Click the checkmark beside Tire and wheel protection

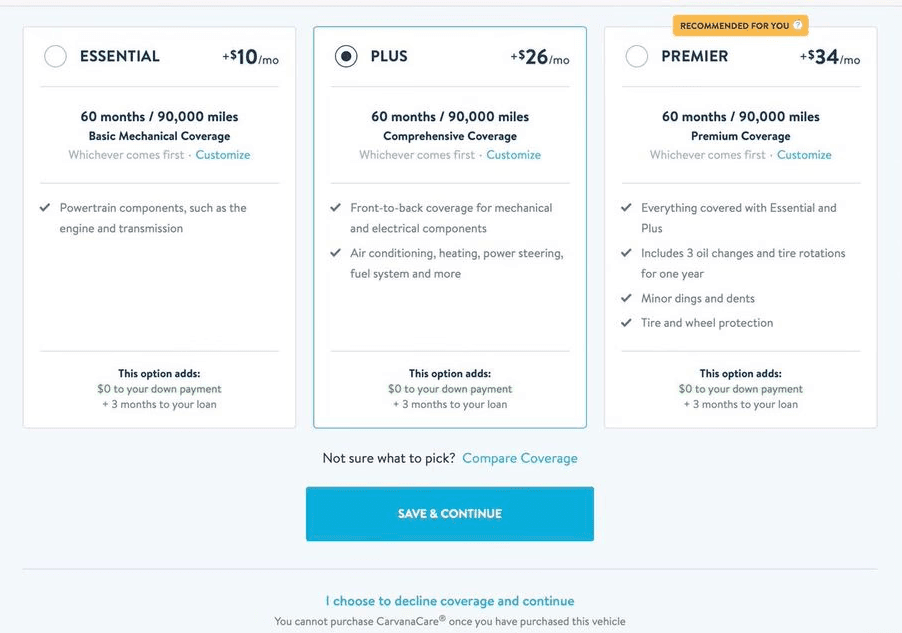(x=626, y=323)
